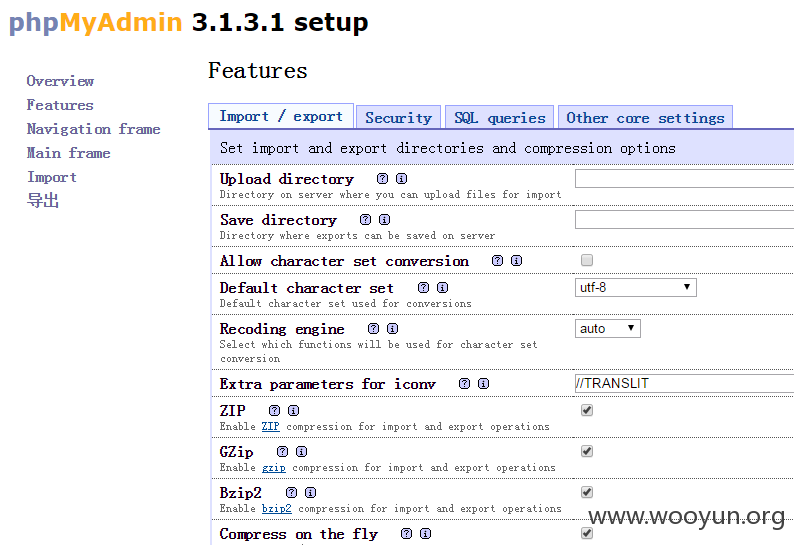Viewport: 794px width, 545px height.
Task: Uncheck the ZIP compression checkbox
Action: click(x=587, y=410)
